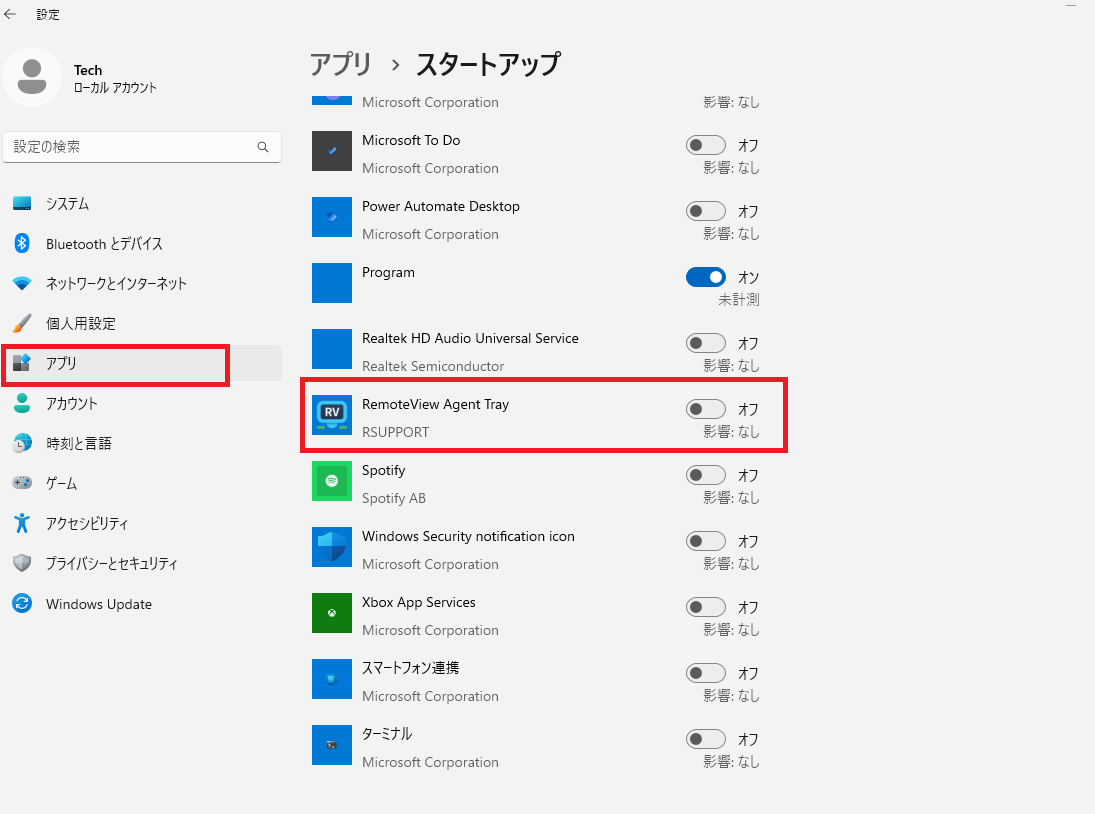Click the 時刻と言語 globe clock icon
Screen dimensions: 1095x814
click(x=22, y=443)
